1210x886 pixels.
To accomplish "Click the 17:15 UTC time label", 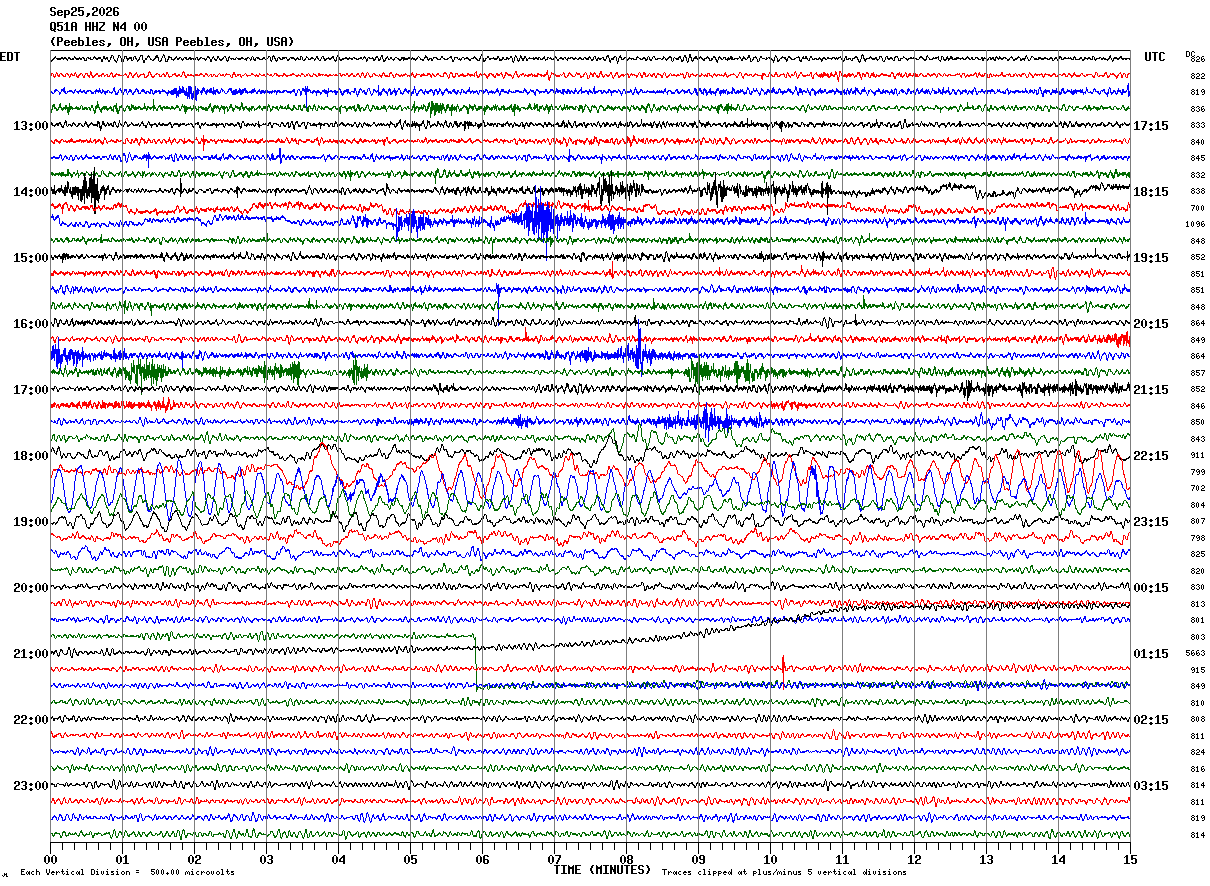I will click(1151, 126).
